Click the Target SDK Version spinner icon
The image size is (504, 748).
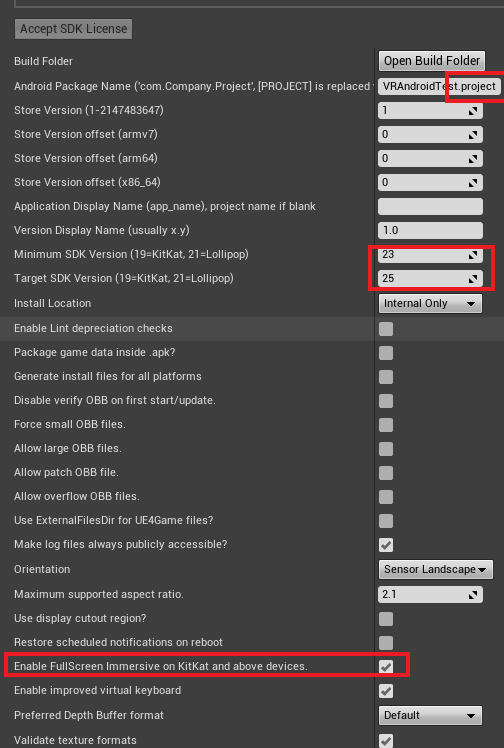[x=473, y=279]
